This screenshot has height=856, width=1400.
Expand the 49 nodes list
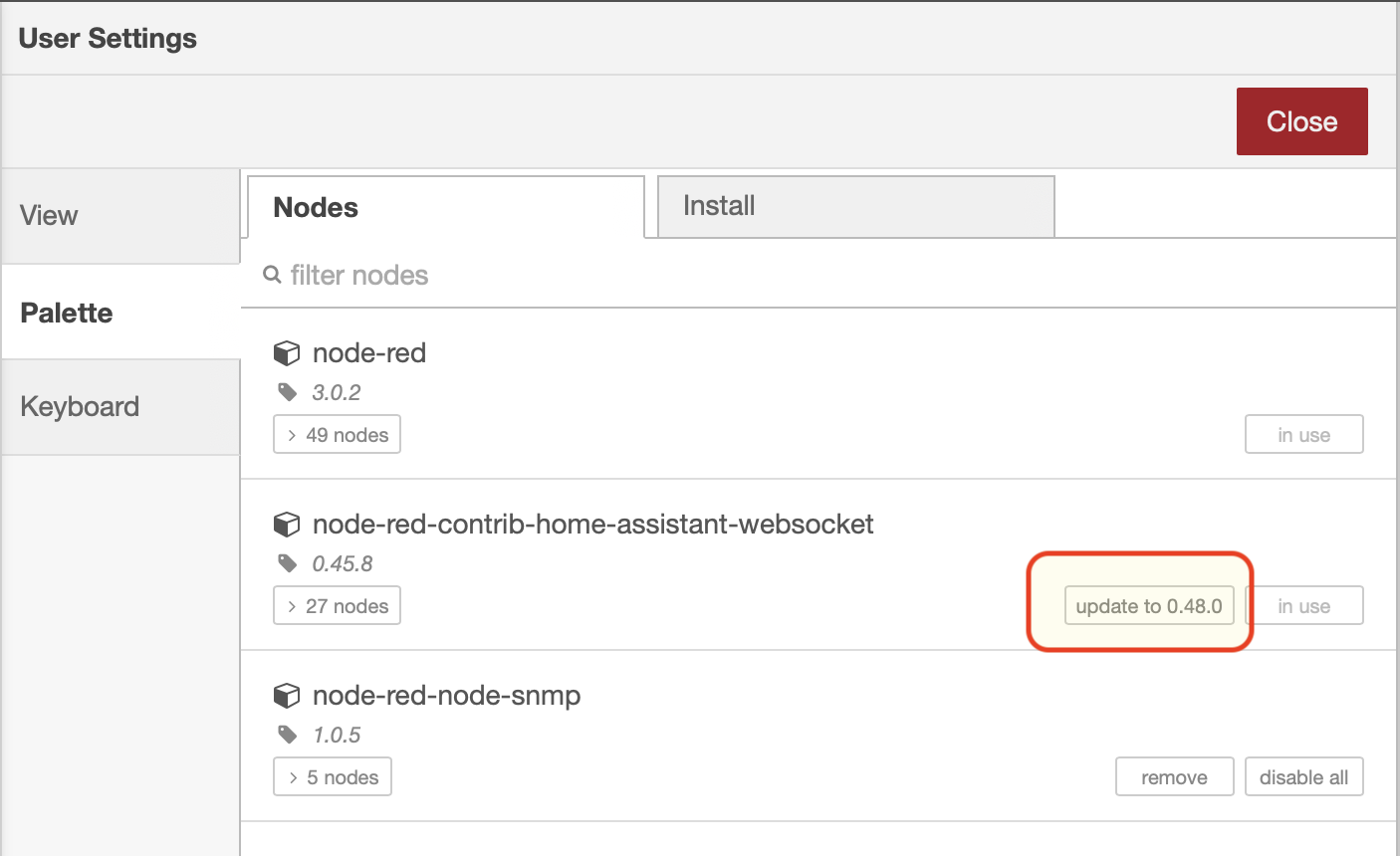(337, 435)
